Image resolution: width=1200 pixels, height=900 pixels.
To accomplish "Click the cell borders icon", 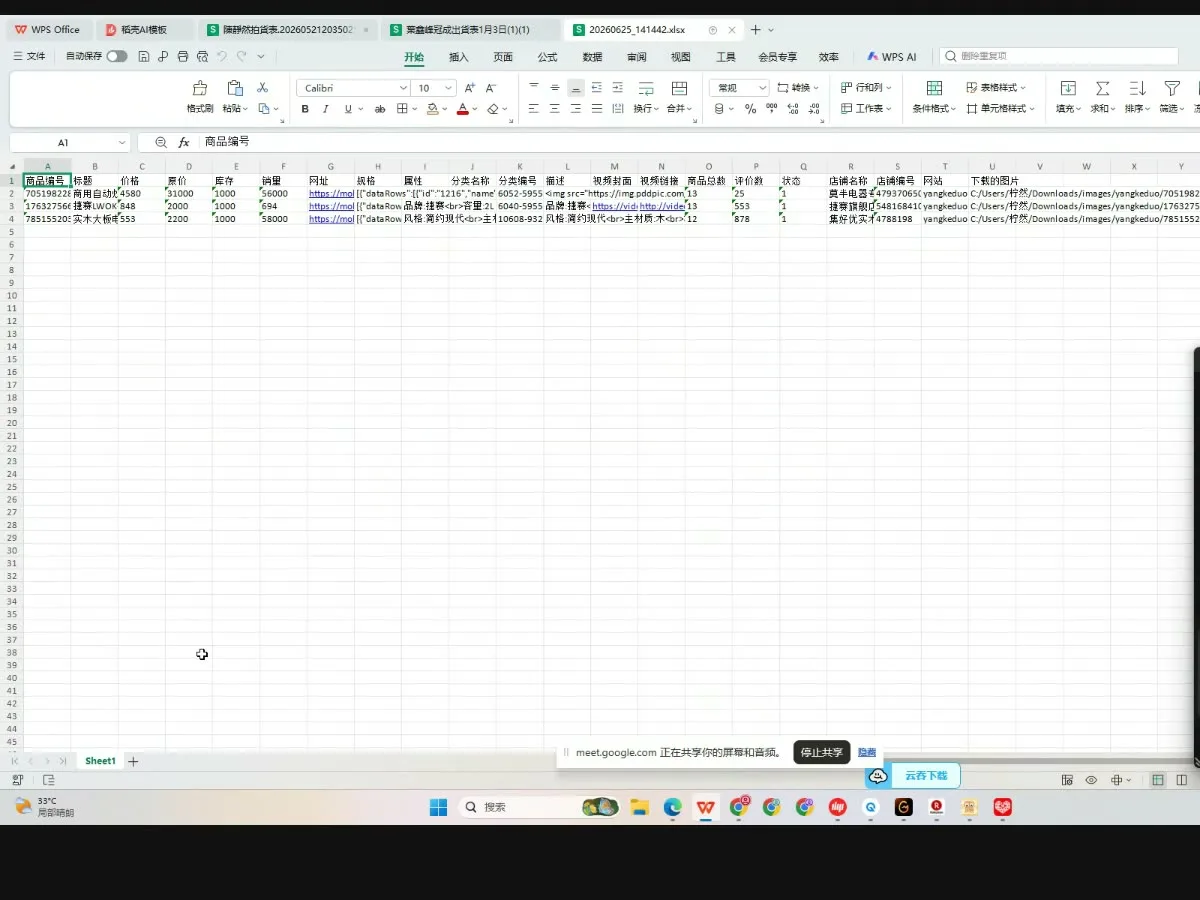I will coord(402,109).
